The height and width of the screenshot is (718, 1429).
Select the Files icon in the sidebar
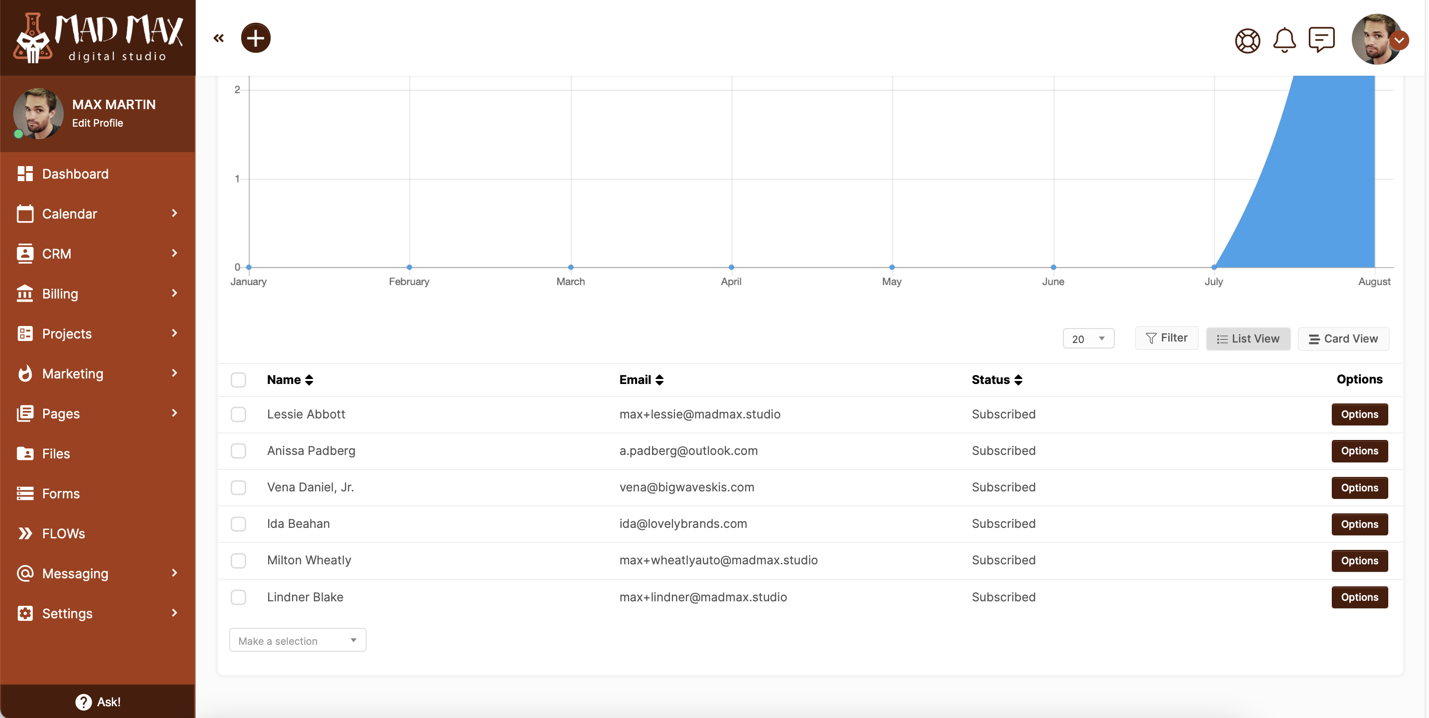[x=25, y=453]
